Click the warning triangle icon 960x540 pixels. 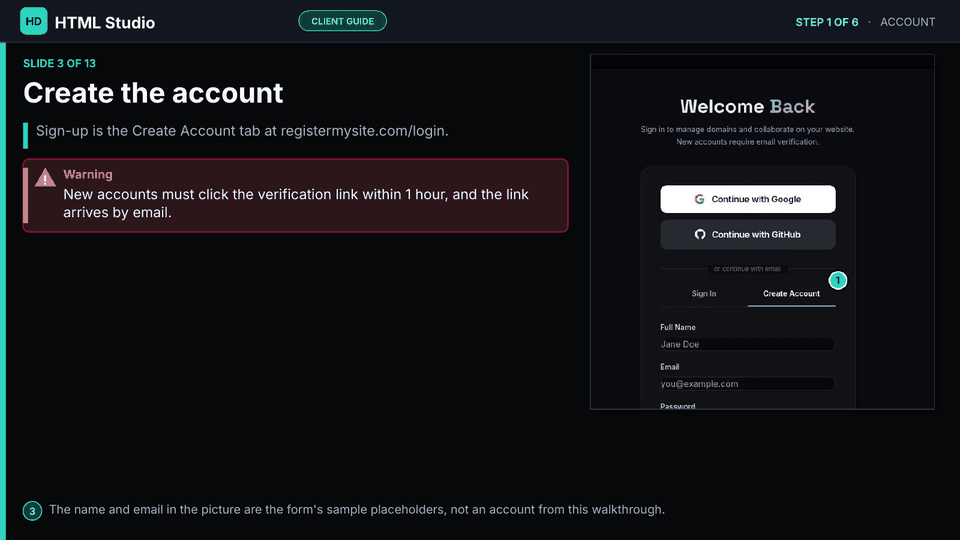(45, 178)
